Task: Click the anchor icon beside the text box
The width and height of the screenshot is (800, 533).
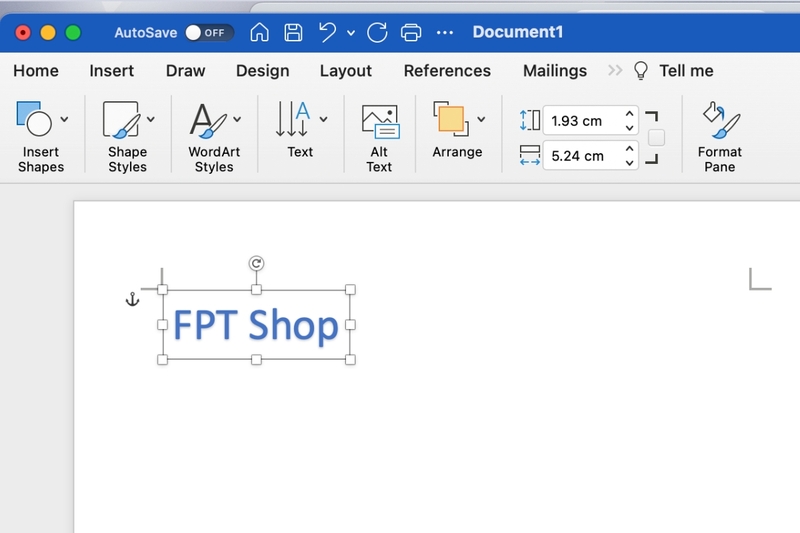Action: 132,299
